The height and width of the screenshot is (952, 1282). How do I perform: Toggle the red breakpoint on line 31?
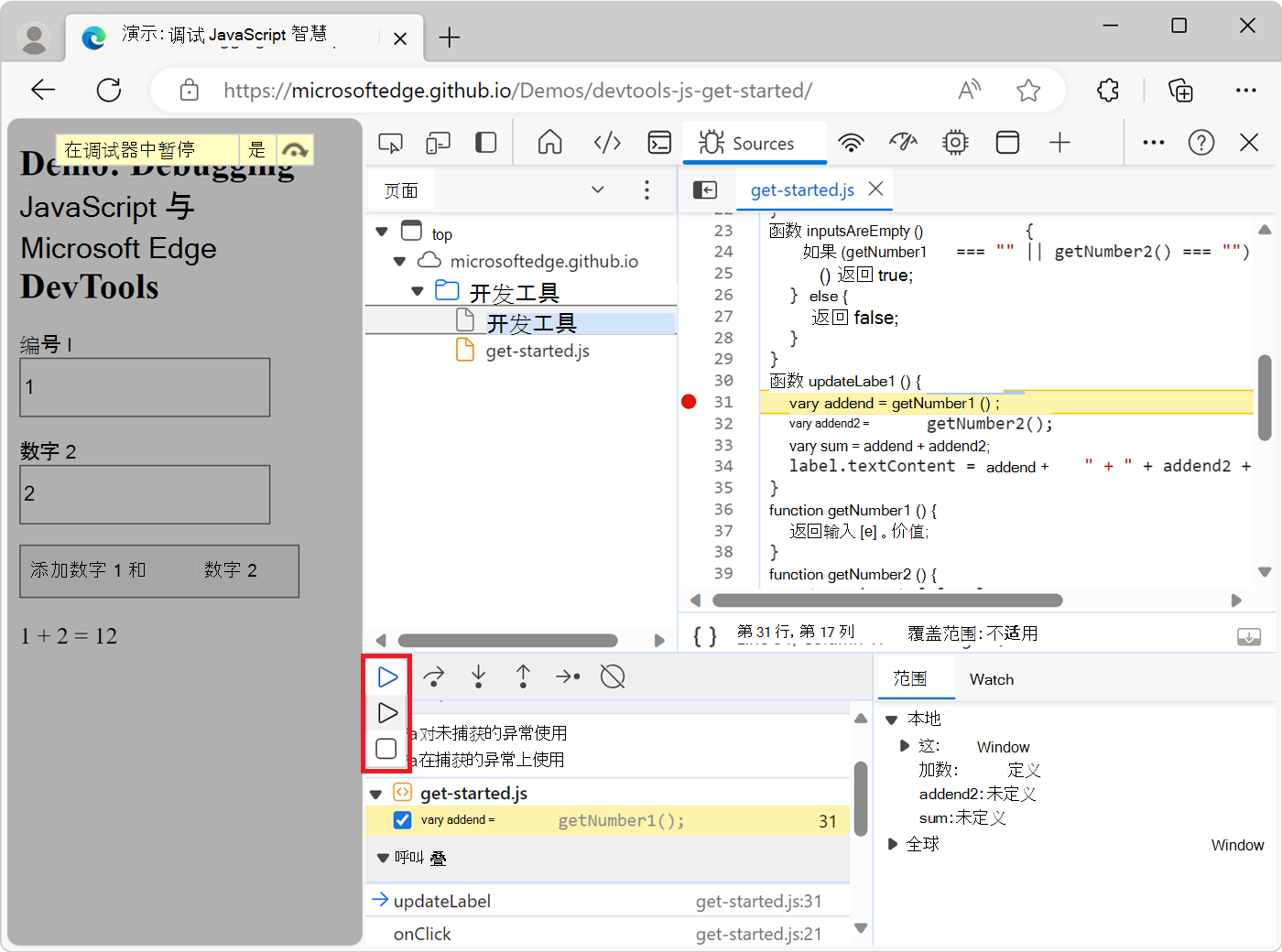pyautogui.click(x=689, y=402)
